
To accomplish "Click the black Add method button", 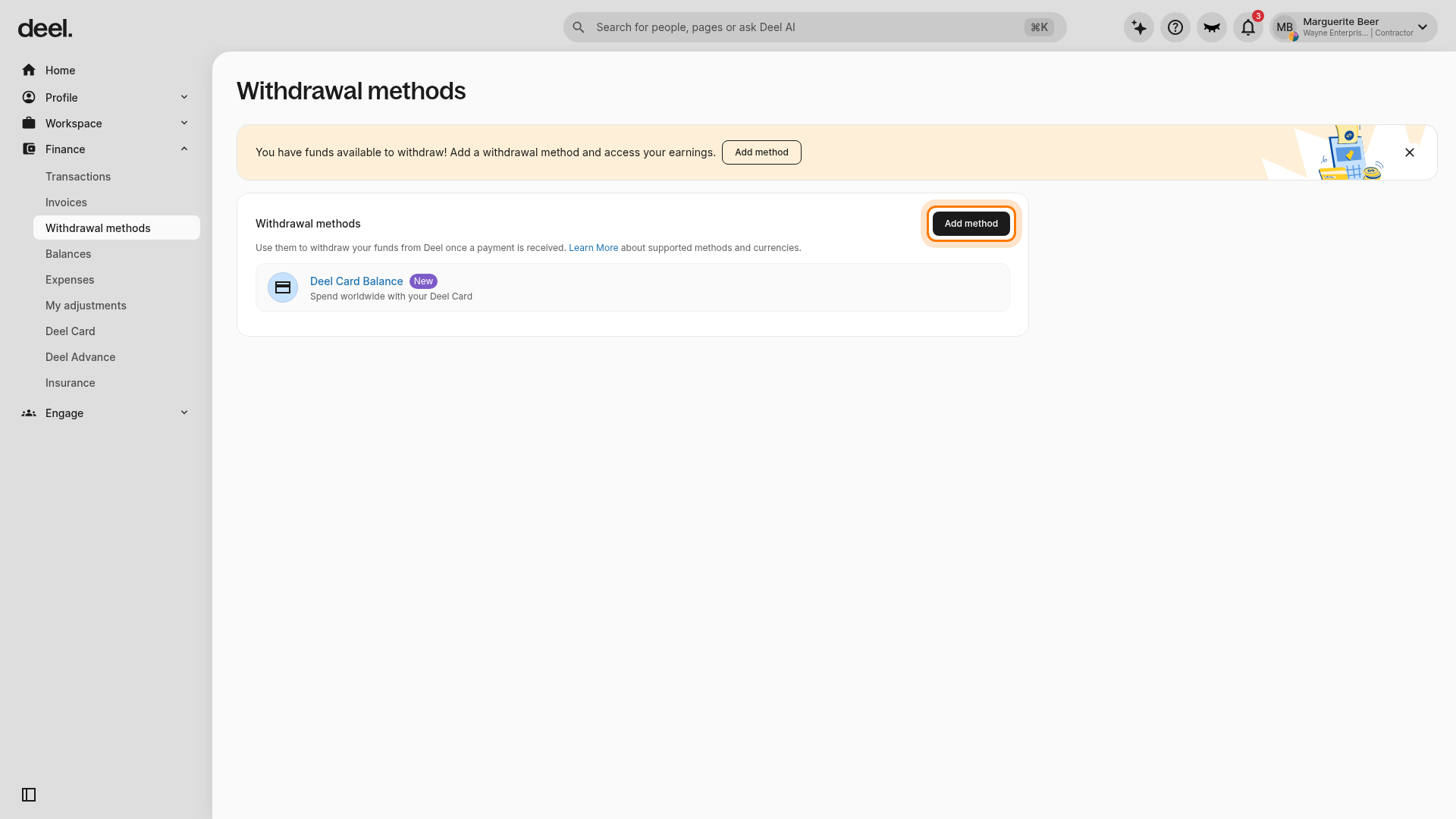I will 971,224.
